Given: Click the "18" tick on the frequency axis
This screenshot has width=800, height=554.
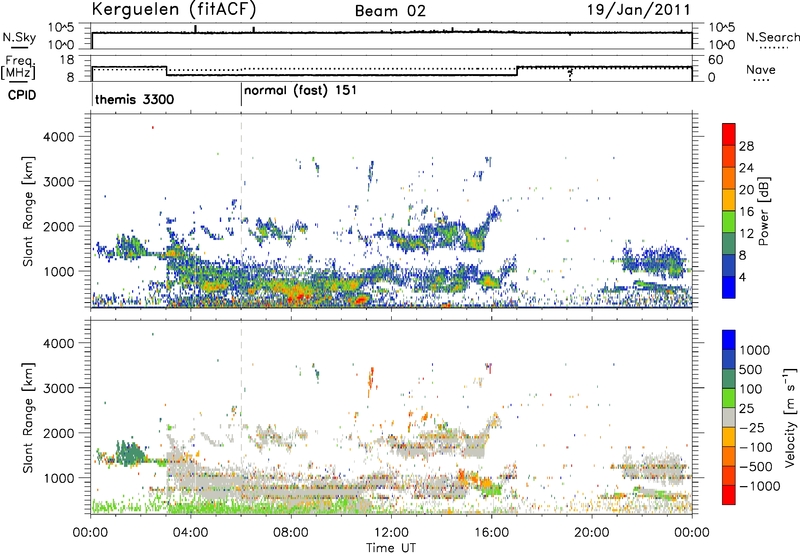Looking at the screenshot, I should 67,60.
